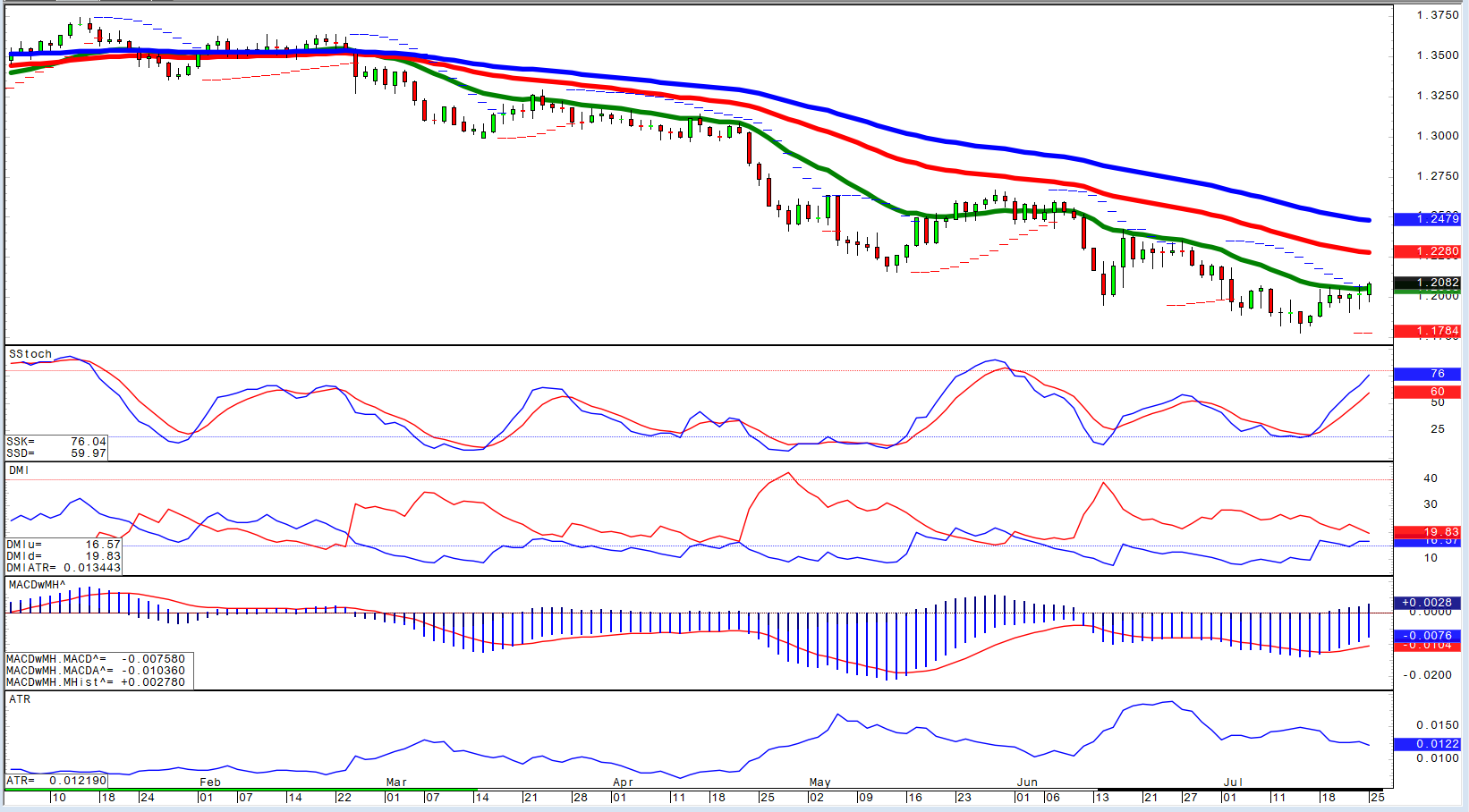Click the Jul month label on time axis

[1234, 782]
